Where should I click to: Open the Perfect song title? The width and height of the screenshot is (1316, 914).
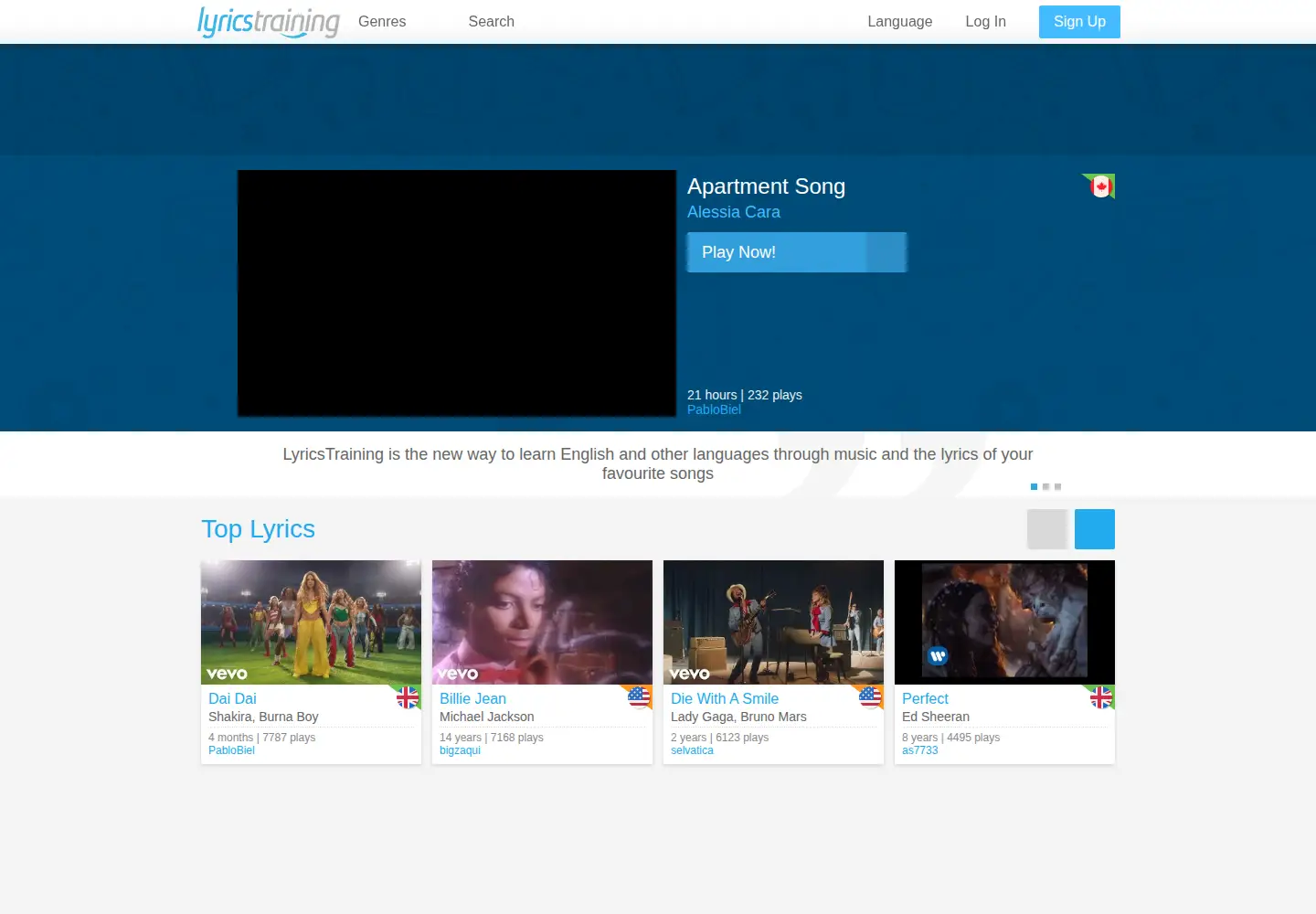[x=925, y=698]
